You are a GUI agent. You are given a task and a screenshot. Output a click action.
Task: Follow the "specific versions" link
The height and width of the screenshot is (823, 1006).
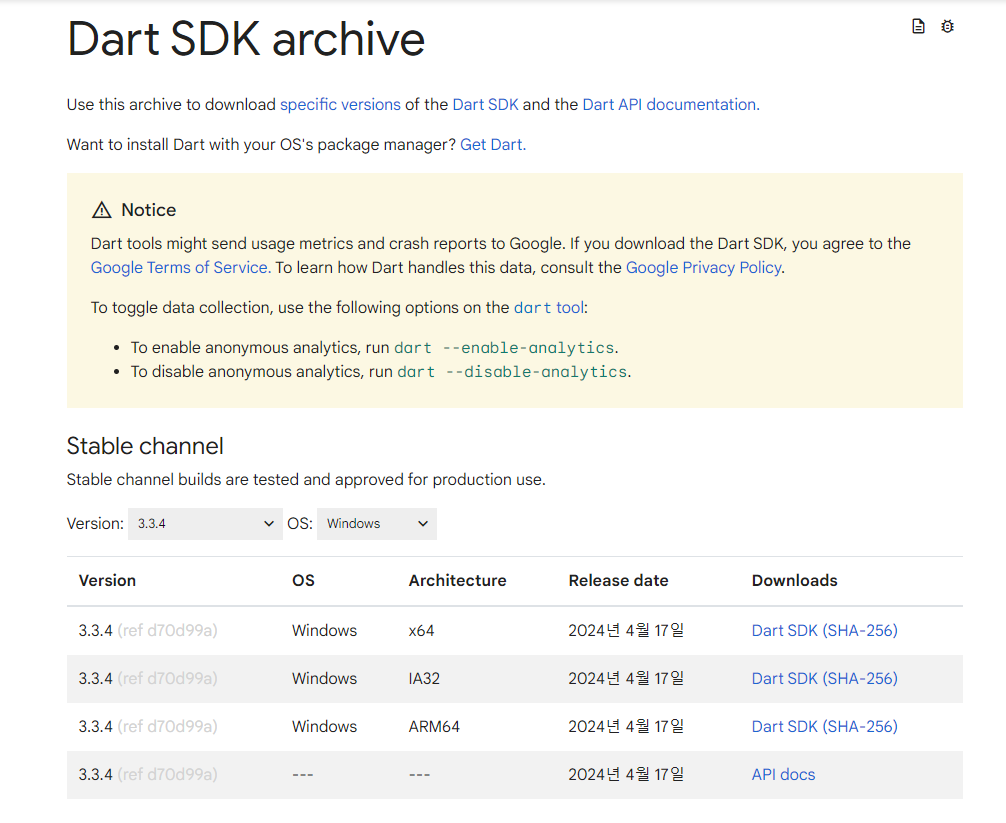click(340, 104)
